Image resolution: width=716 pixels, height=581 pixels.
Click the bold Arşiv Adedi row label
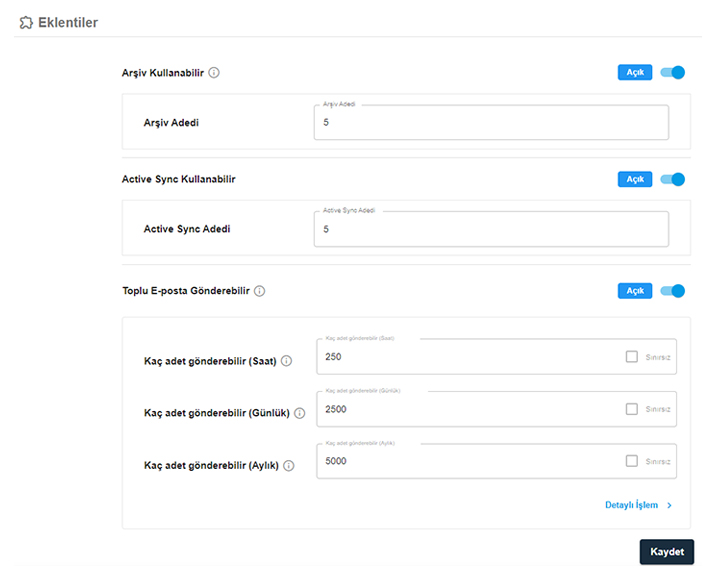[x=171, y=122]
